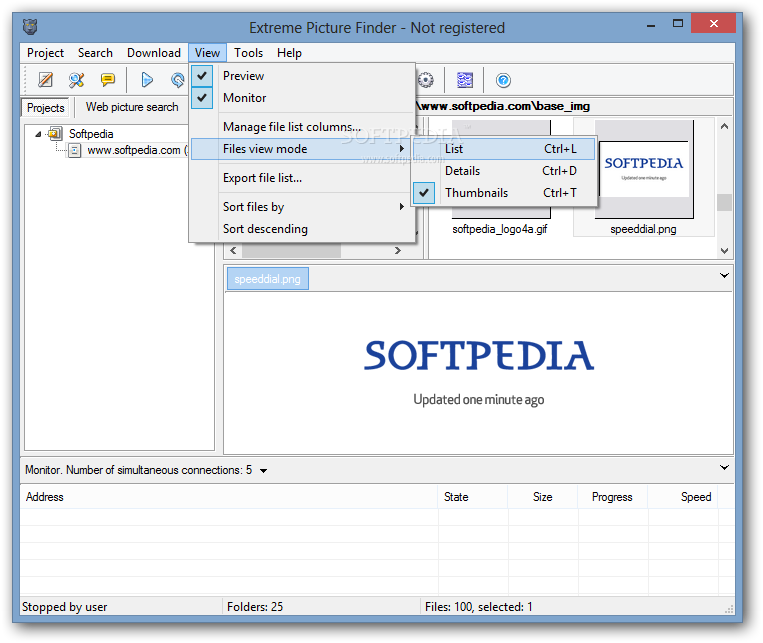Click the vertical scrollbar thumb in thumbnails
The width and height of the screenshot is (763, 643).
tap(724, 202)
